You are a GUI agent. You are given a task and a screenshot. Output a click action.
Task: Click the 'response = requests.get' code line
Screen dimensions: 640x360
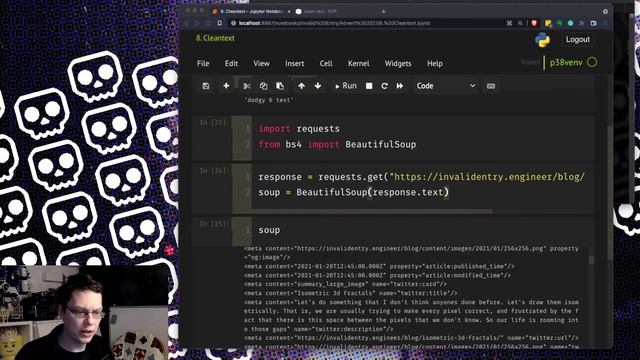point(421,177)
